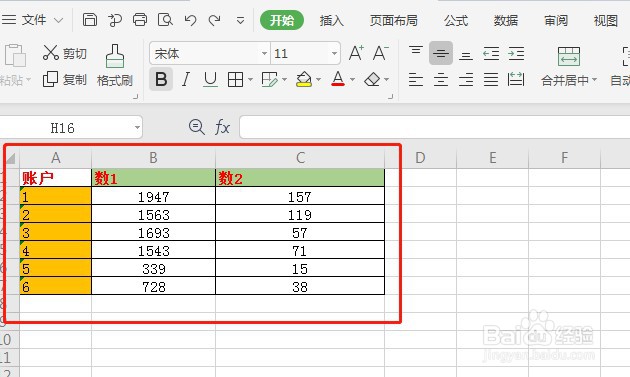Viewport: 630px width, 377px height.
Task: Expand the borders dropdown arrow
Action: tap(250, 80)
